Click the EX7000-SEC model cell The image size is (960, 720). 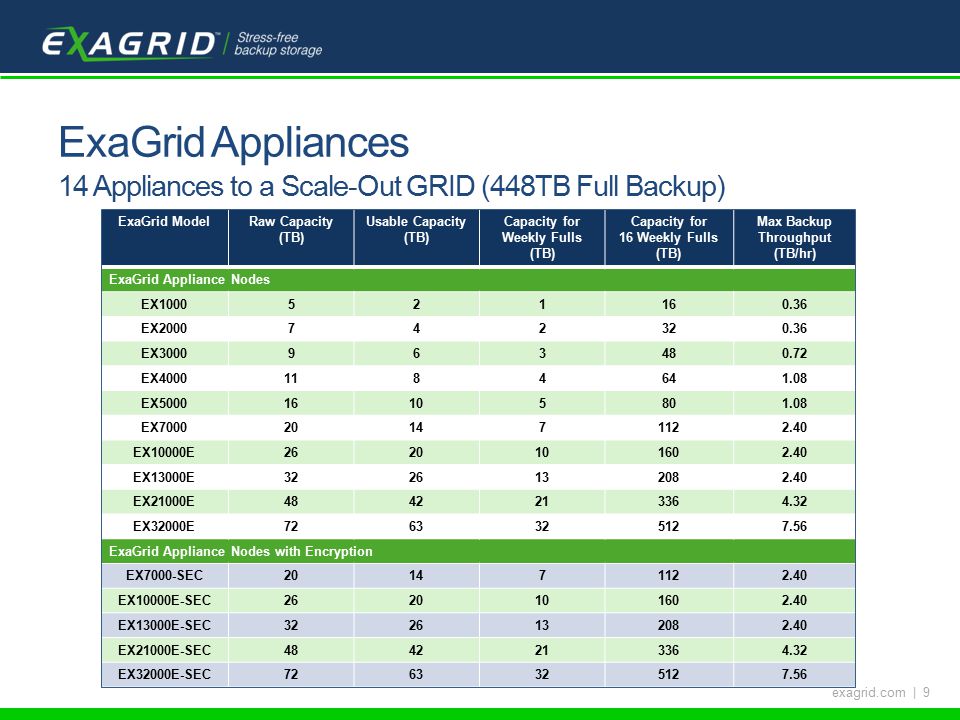point(164,576)
